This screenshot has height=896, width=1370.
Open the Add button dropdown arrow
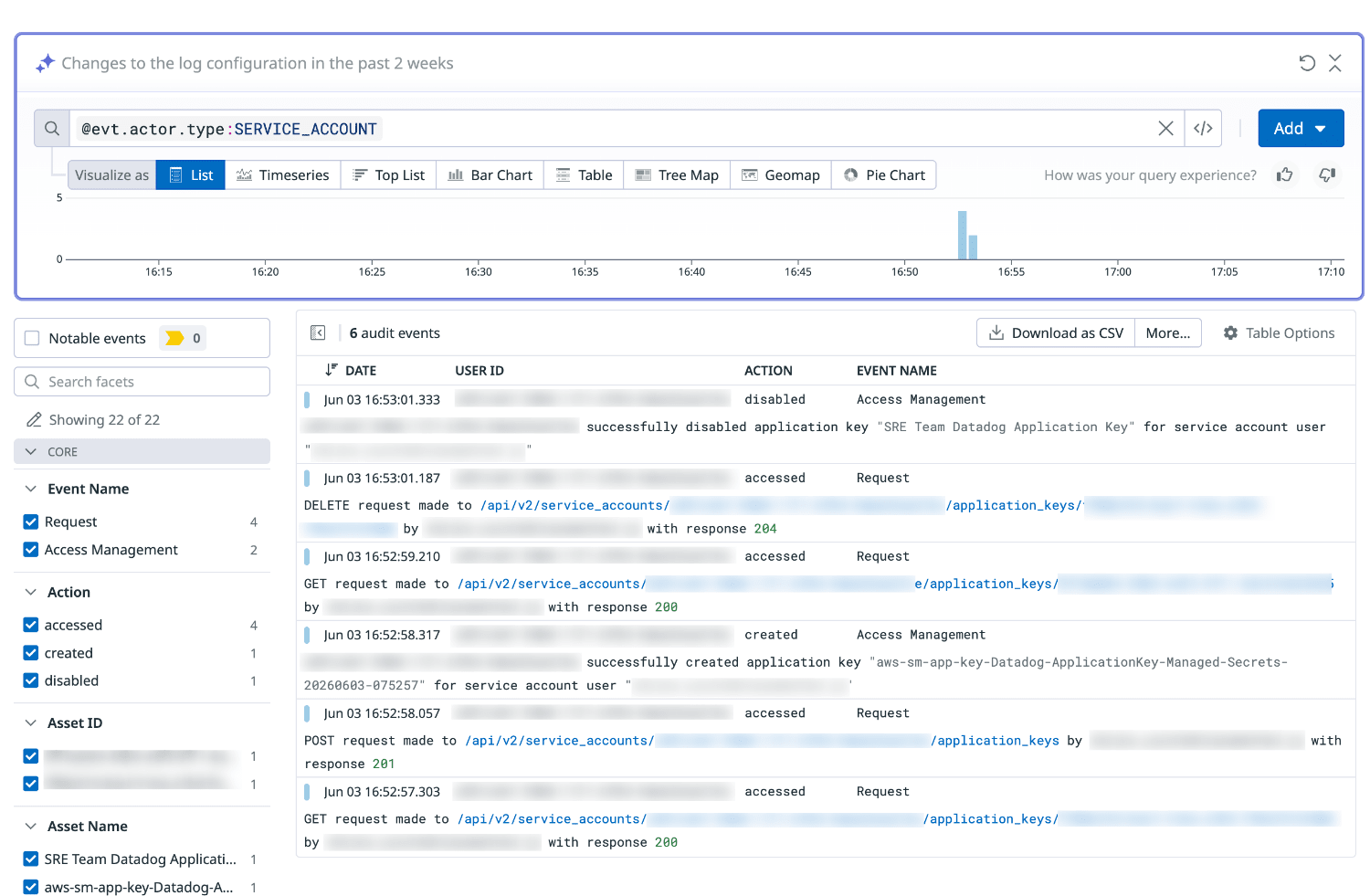[1321, 129]
